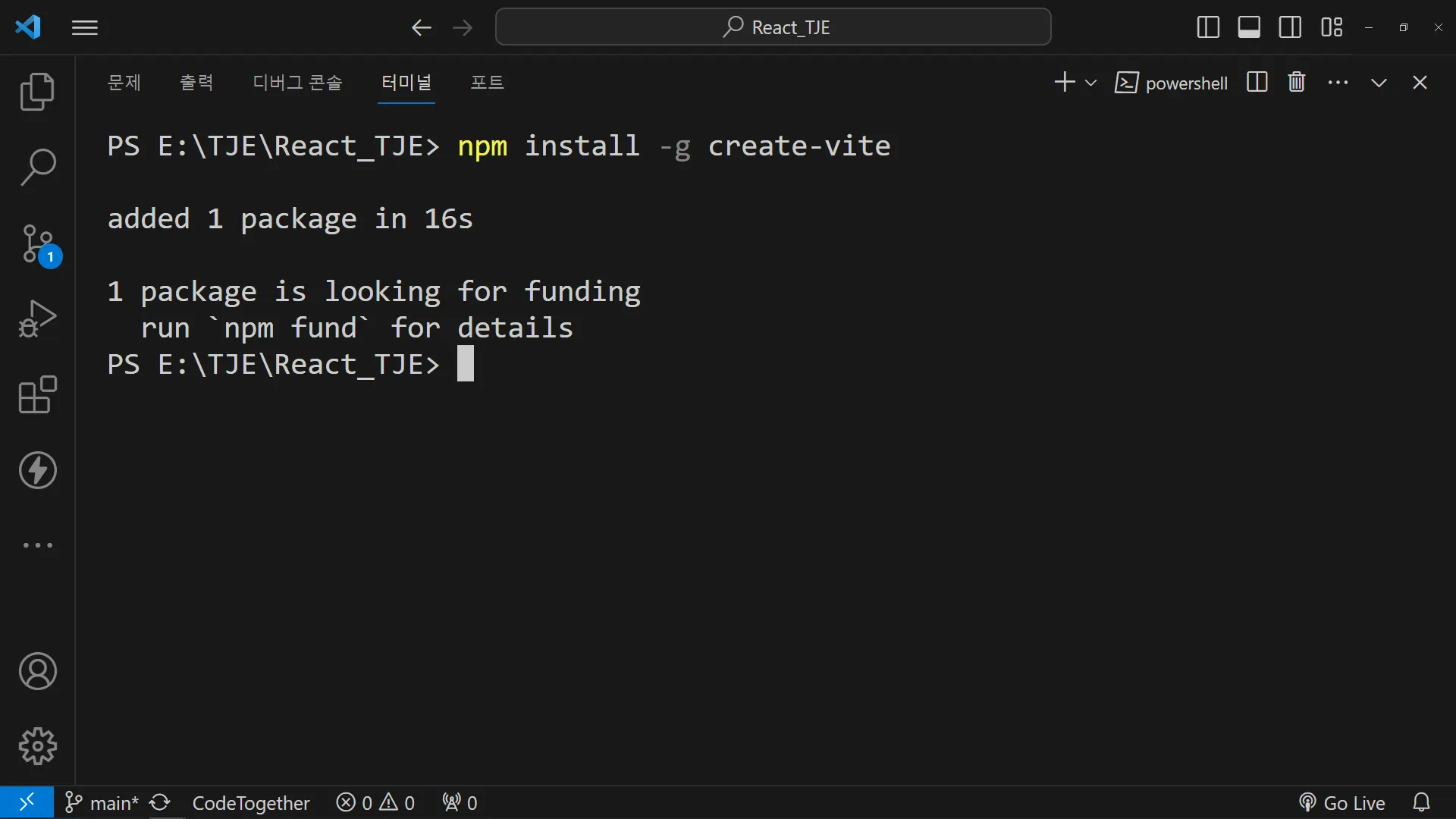1456x819 pixels.
Task: Toggle the primary sidebar layout button
Action: point(1208,27)
